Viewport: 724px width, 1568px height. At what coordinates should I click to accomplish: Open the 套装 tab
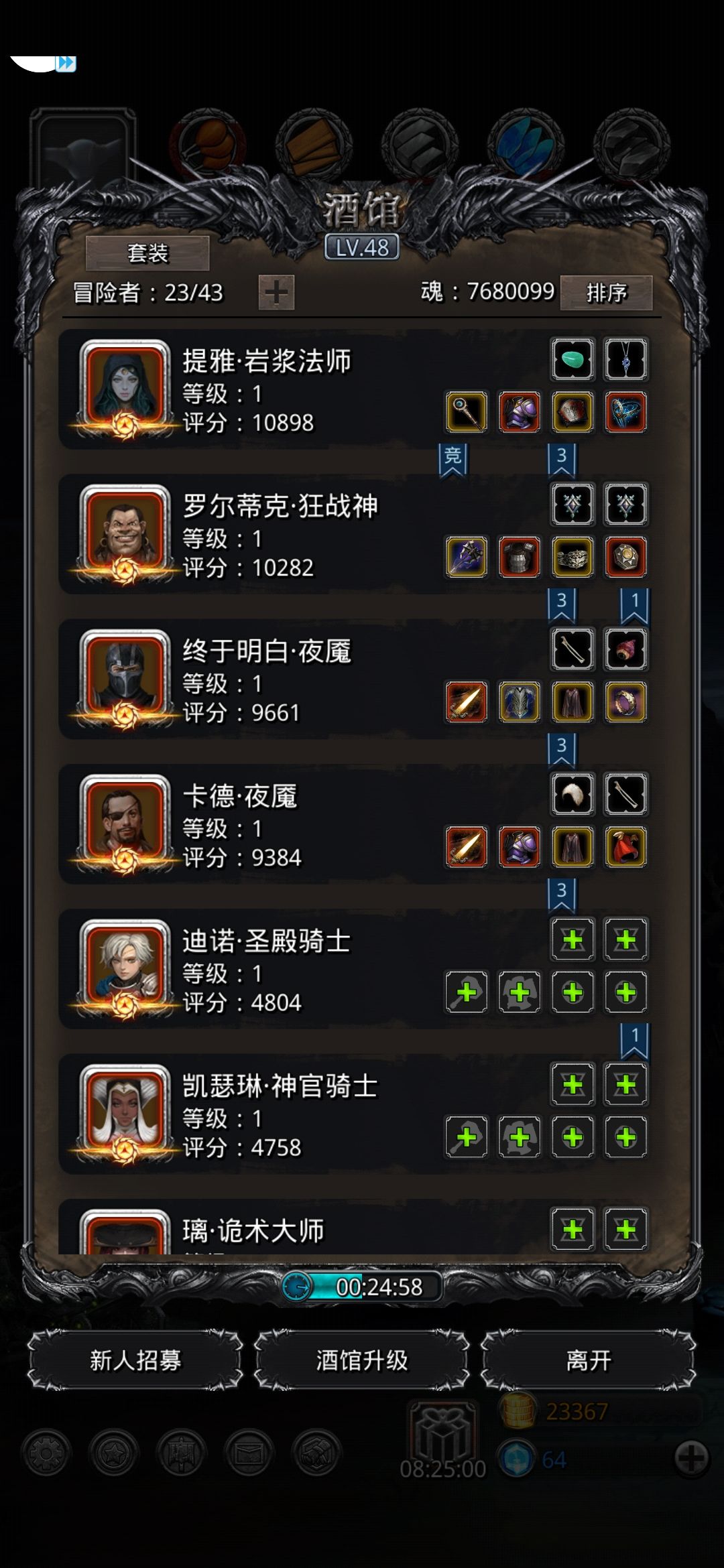pos(147,253)
